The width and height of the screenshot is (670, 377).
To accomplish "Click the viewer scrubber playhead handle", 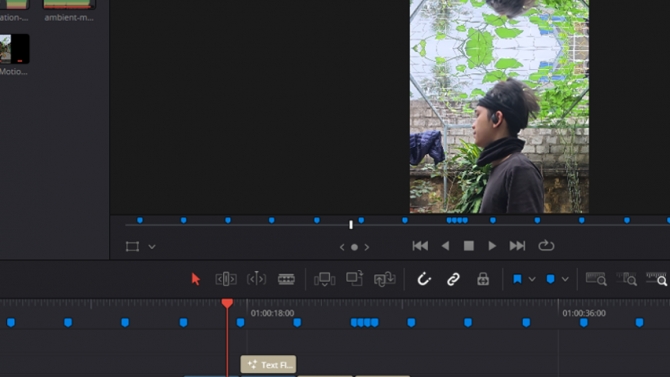I will (x=351, y=224).
